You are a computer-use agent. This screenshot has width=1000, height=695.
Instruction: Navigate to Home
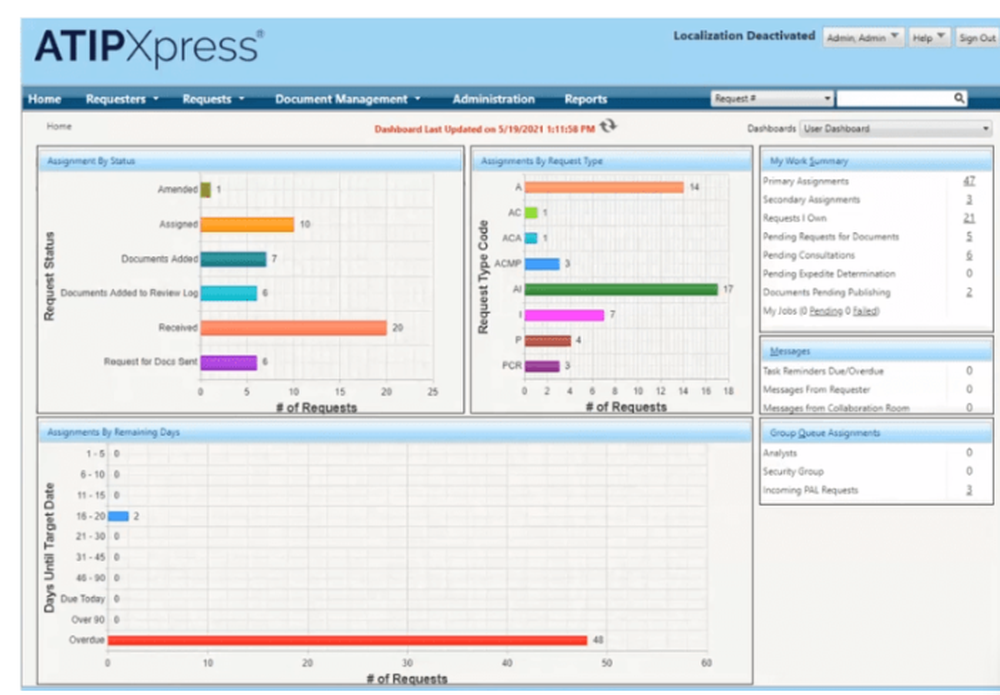click(x=44, y=99)
